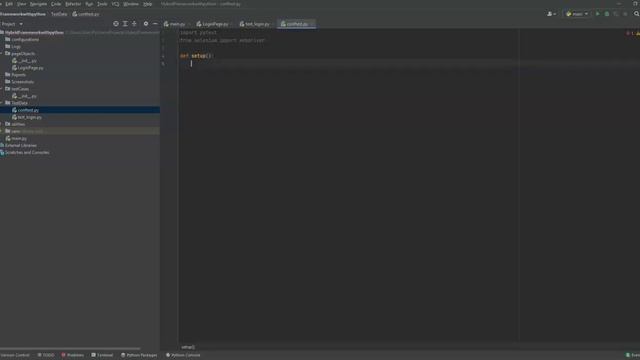Collapse the TestData folder arrow

(x=2, y=103)
